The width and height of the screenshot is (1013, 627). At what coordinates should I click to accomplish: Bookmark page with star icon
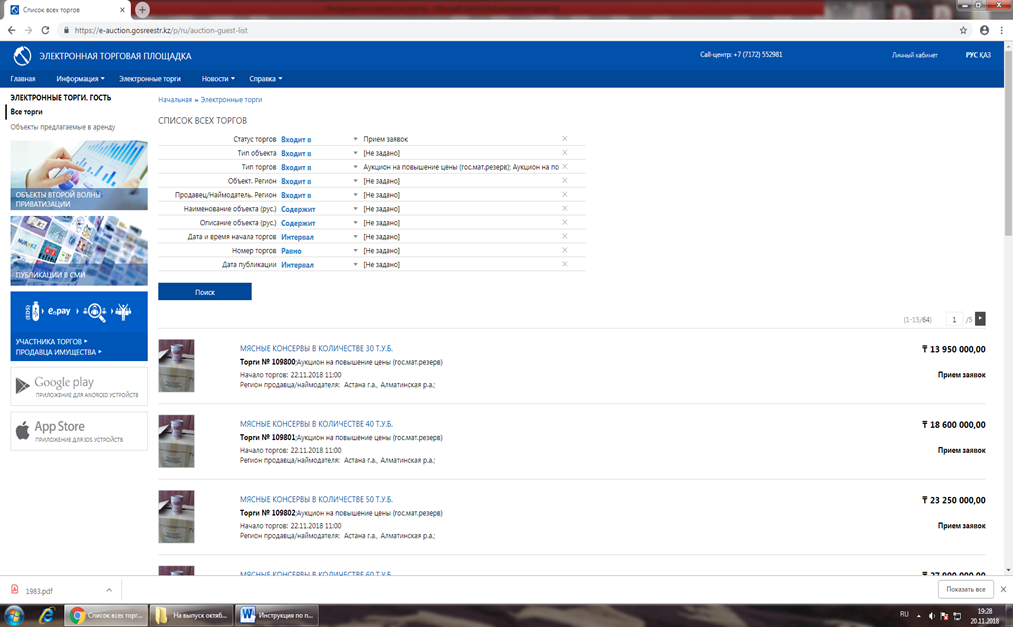963,30
